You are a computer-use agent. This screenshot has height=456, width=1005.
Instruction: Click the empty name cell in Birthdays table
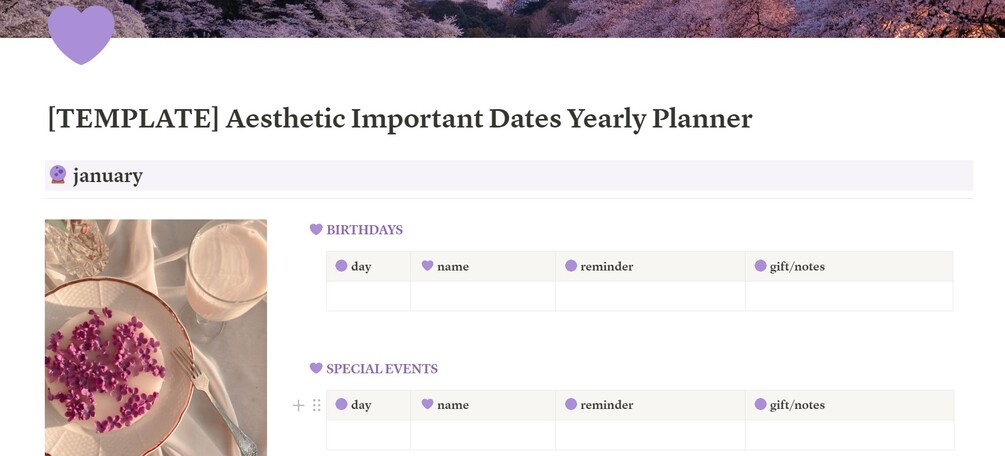pos(482,296)
